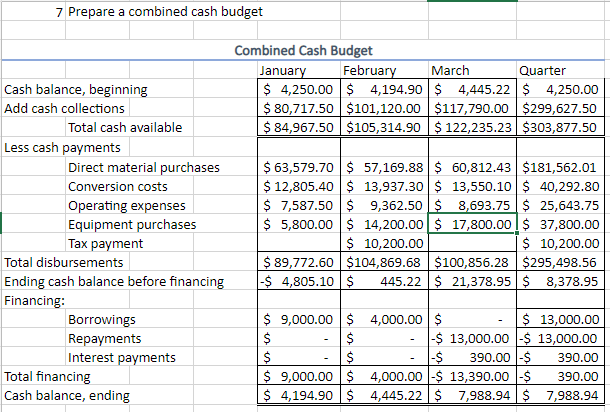Click 'Ending cash balance before financing' label
The width and height of the screenshot is (610, 412).
tap(114, 282)
